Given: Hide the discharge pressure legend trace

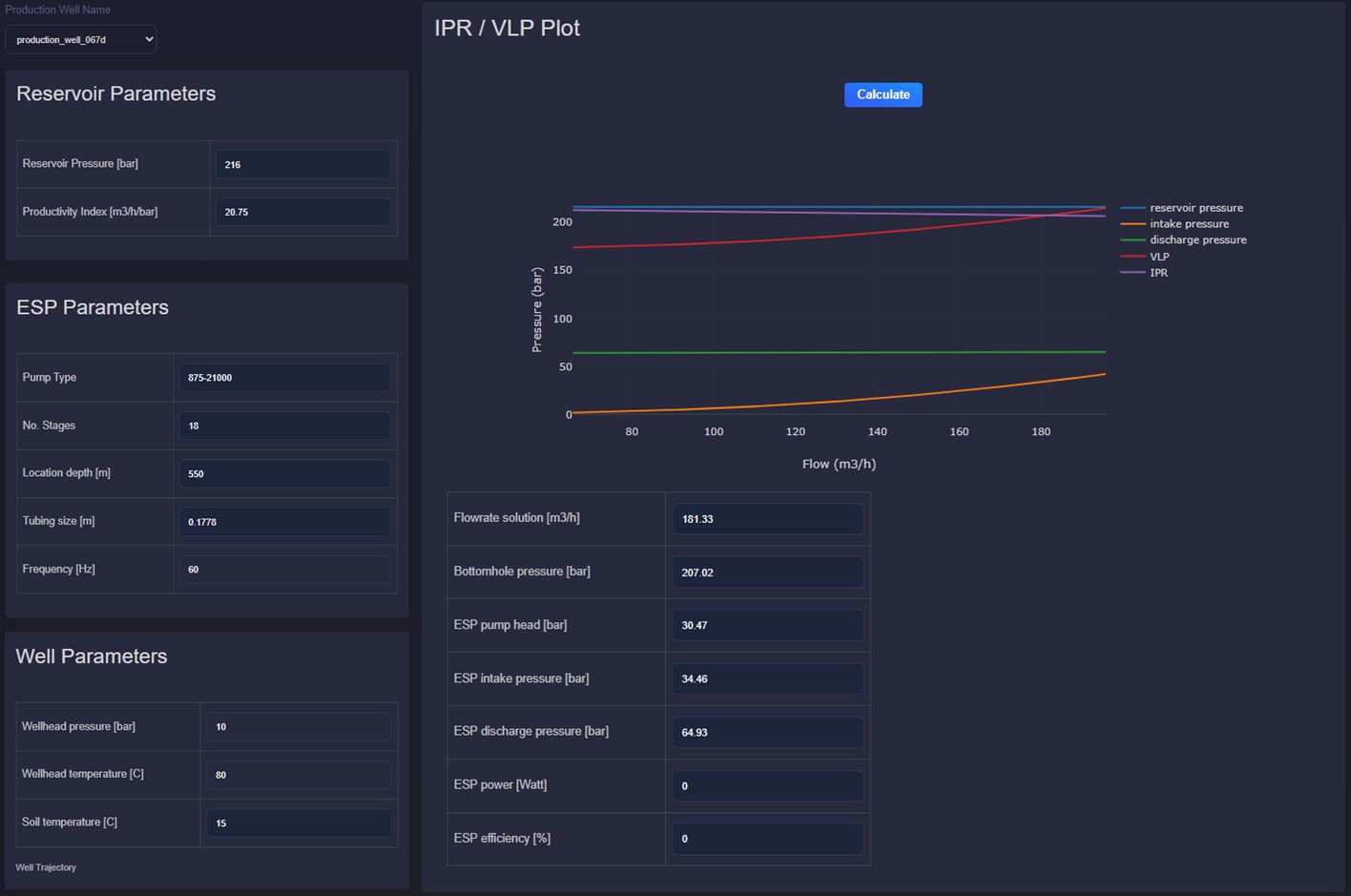Looking at the screenshot, I should pyautogui.click(x=1197, y=240).
